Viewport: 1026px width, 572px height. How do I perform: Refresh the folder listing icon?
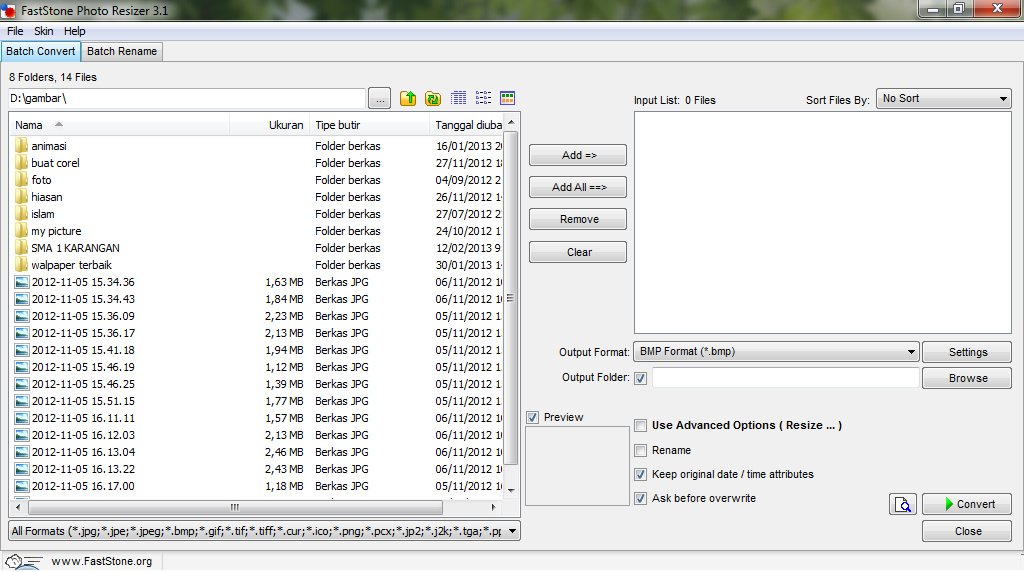coord(433,98)
